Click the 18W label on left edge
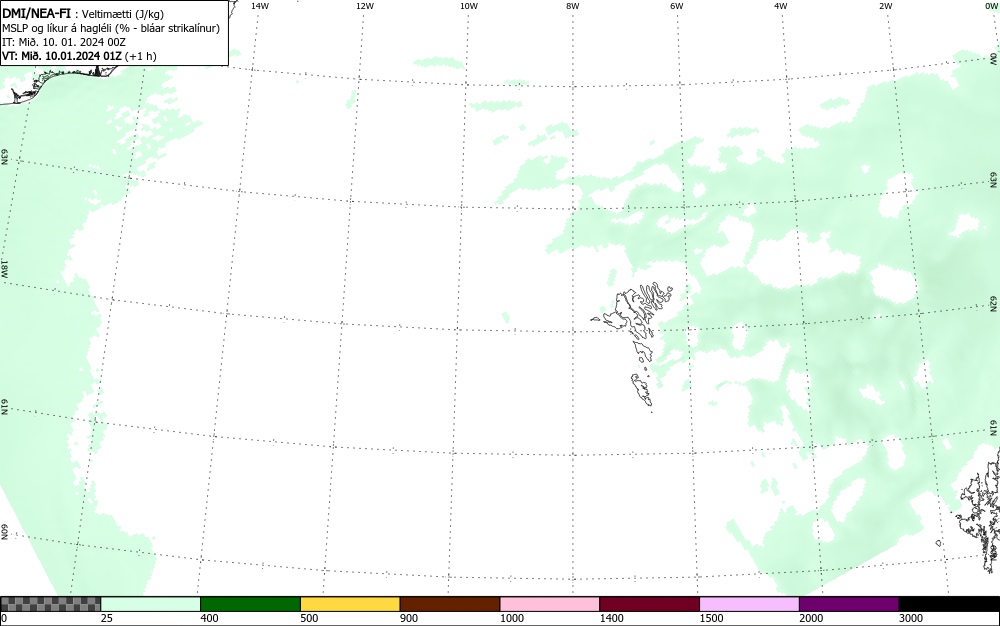Viewport: 1000px width, 626px height. pyautogui.click(x=4, y=268)
